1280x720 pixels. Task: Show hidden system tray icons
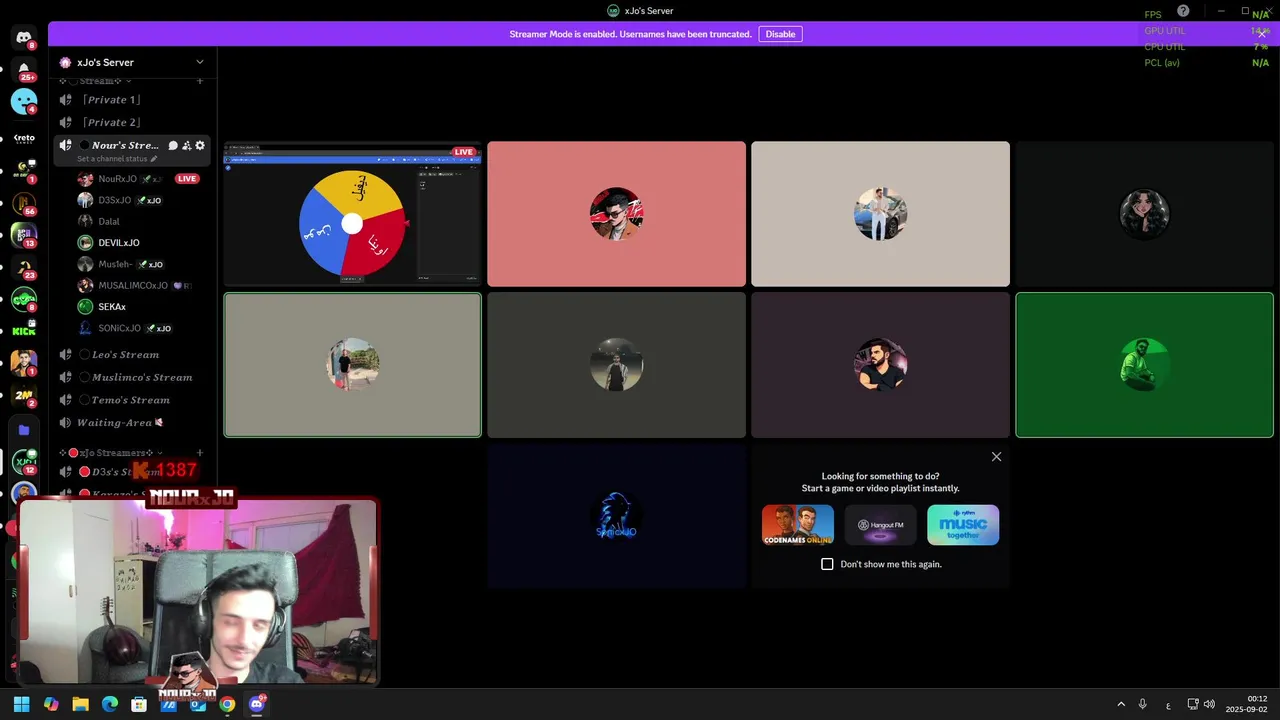pos(1121,704)
